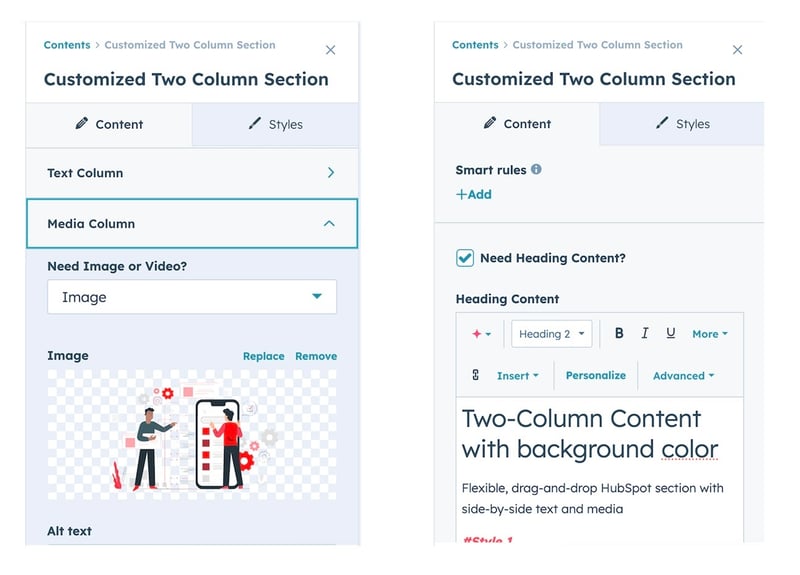
Task: Apply italic formatting to heading text
Action: click(x=645, y=333)
